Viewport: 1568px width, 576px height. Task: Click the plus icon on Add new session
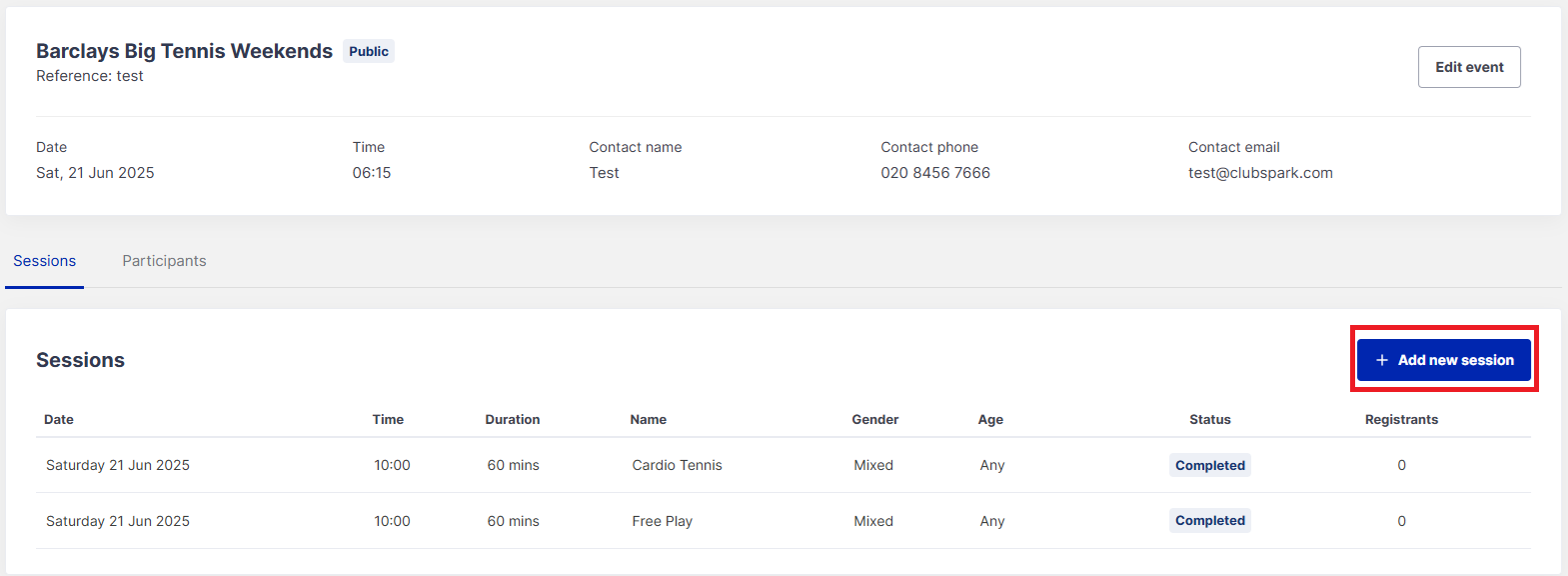(x=1382, y=360)
